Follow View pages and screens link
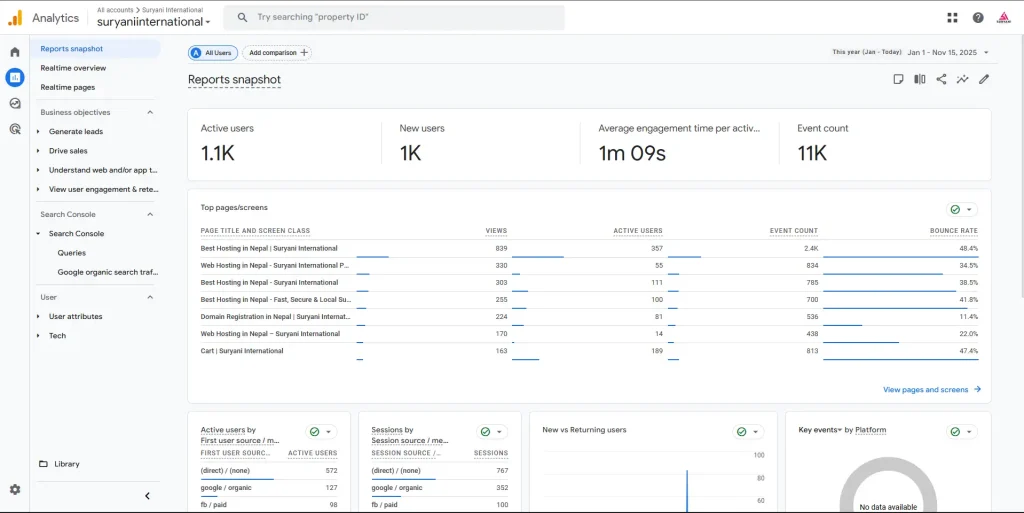This screenshot has height=513, width=1024. pyautogui.click(x=925, y=390)
